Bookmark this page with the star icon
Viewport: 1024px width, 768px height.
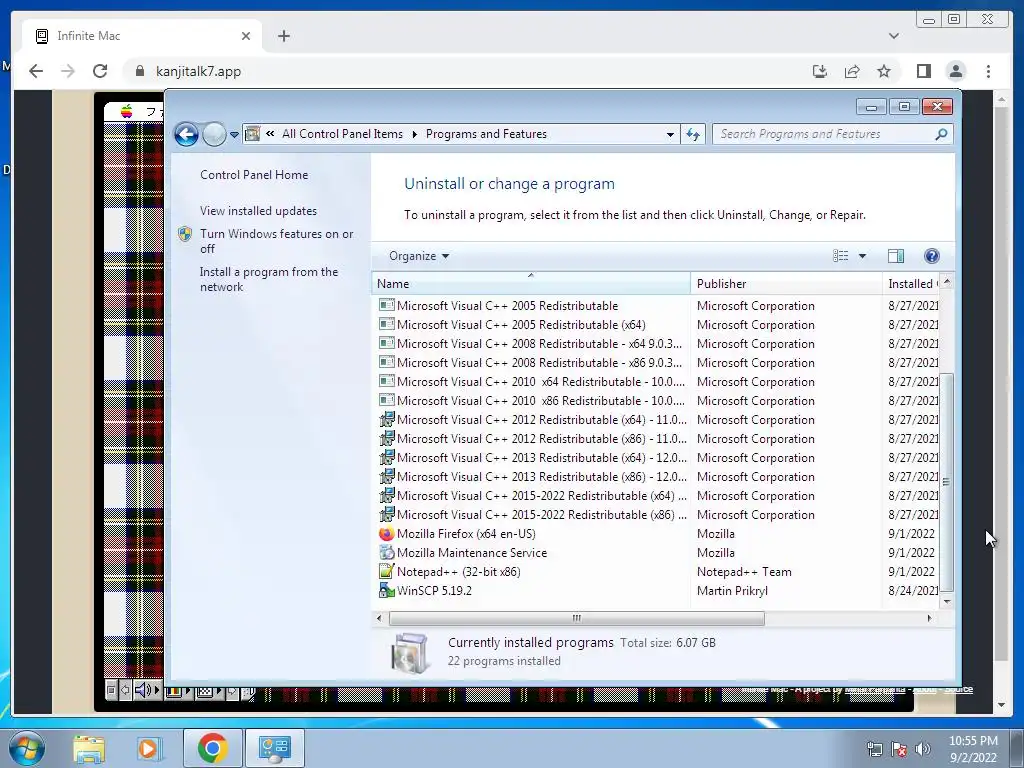tap(884, 71)
